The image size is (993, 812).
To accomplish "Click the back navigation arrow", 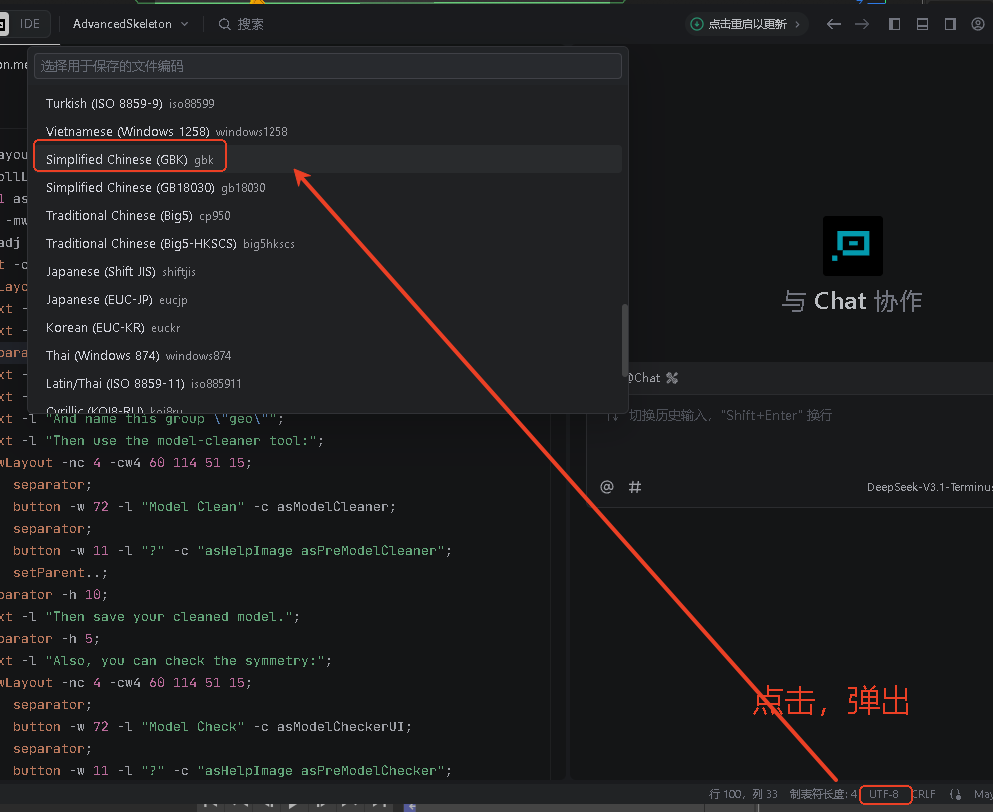I will [x=833, y=24].
